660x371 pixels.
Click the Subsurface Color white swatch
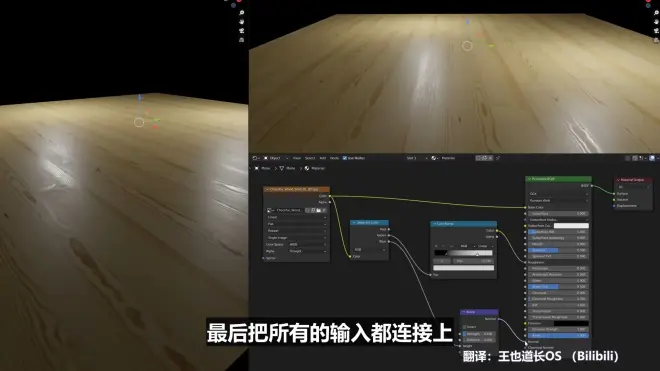571,226
